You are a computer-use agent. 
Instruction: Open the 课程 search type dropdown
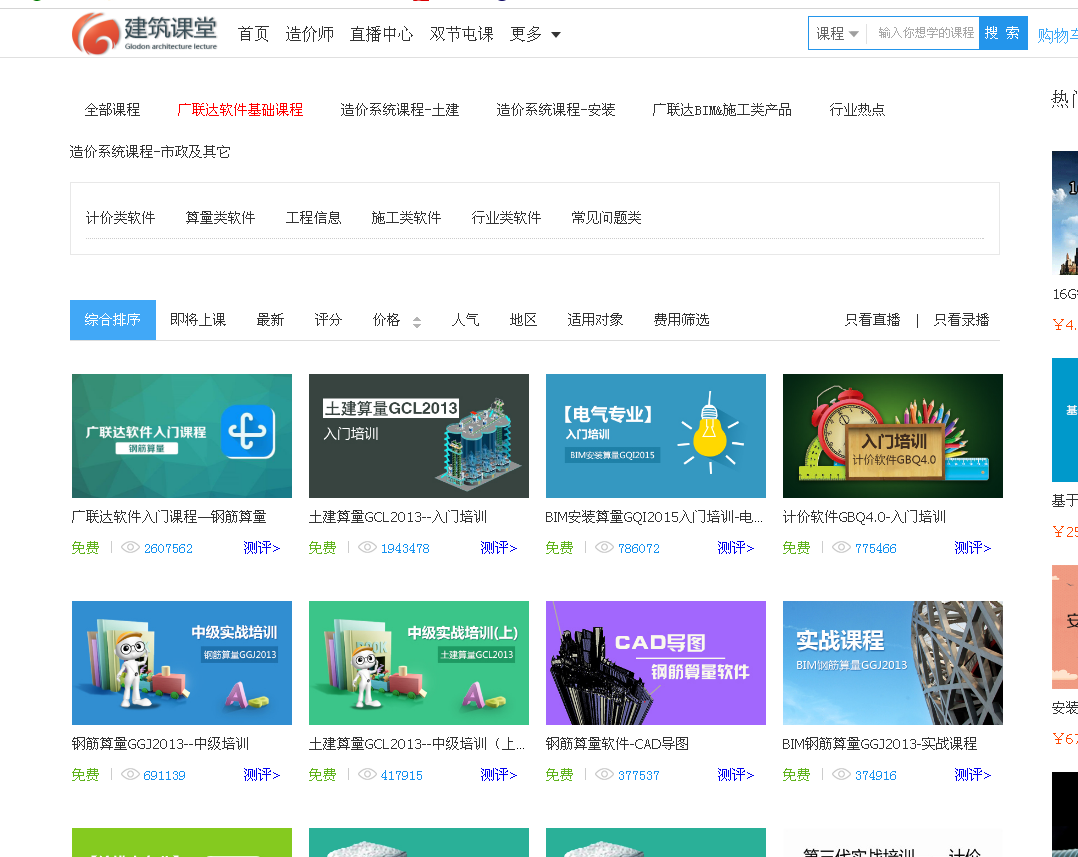[x=837, y=33]
